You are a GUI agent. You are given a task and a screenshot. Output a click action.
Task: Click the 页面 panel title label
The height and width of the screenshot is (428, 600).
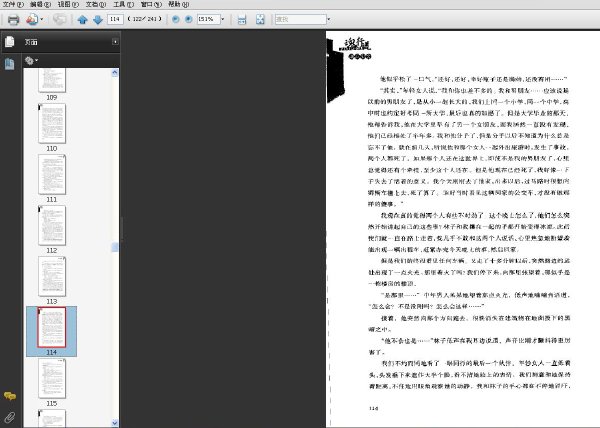pos(31,42)
